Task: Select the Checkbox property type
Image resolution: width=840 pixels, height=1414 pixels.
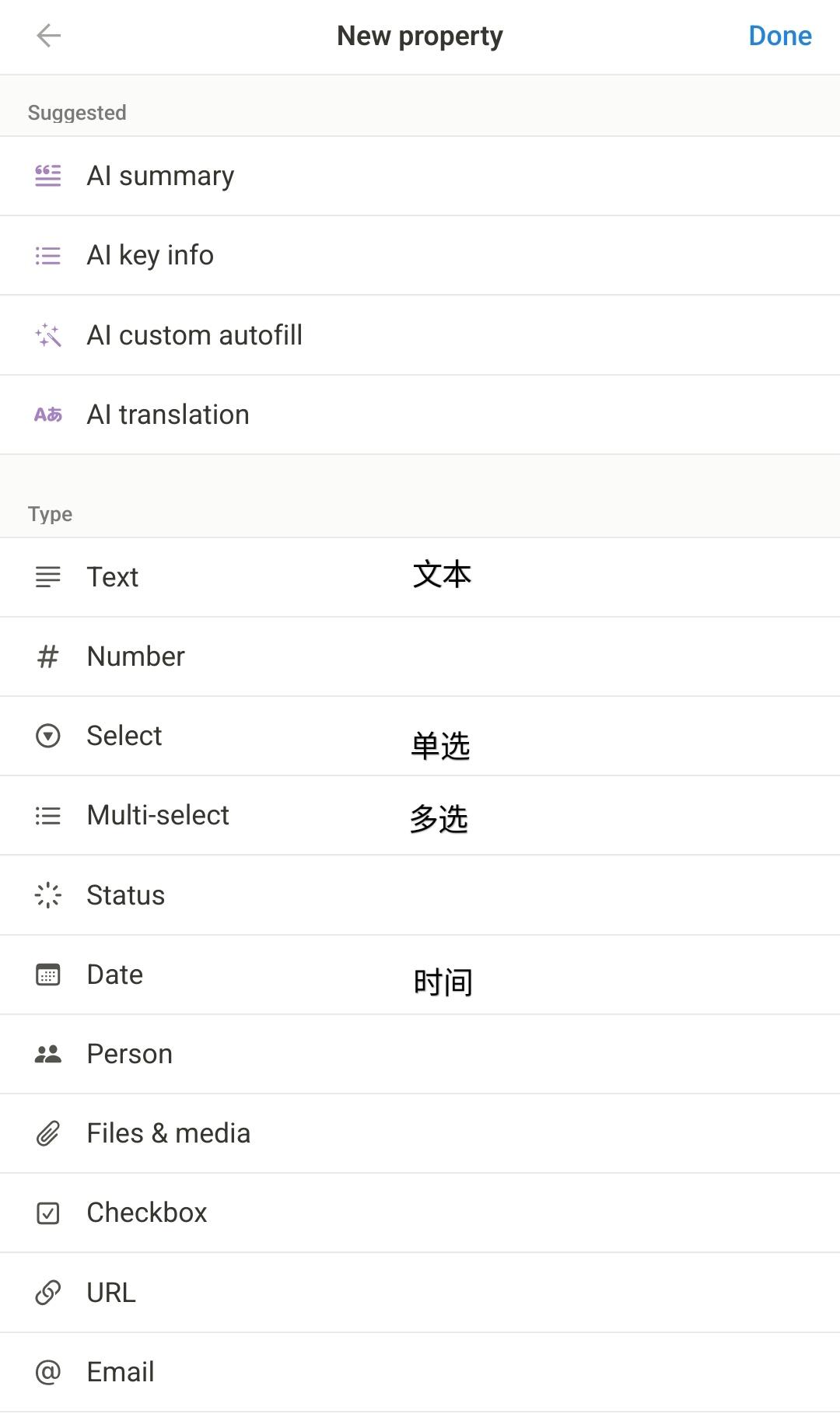Action: click(147, 1213)
